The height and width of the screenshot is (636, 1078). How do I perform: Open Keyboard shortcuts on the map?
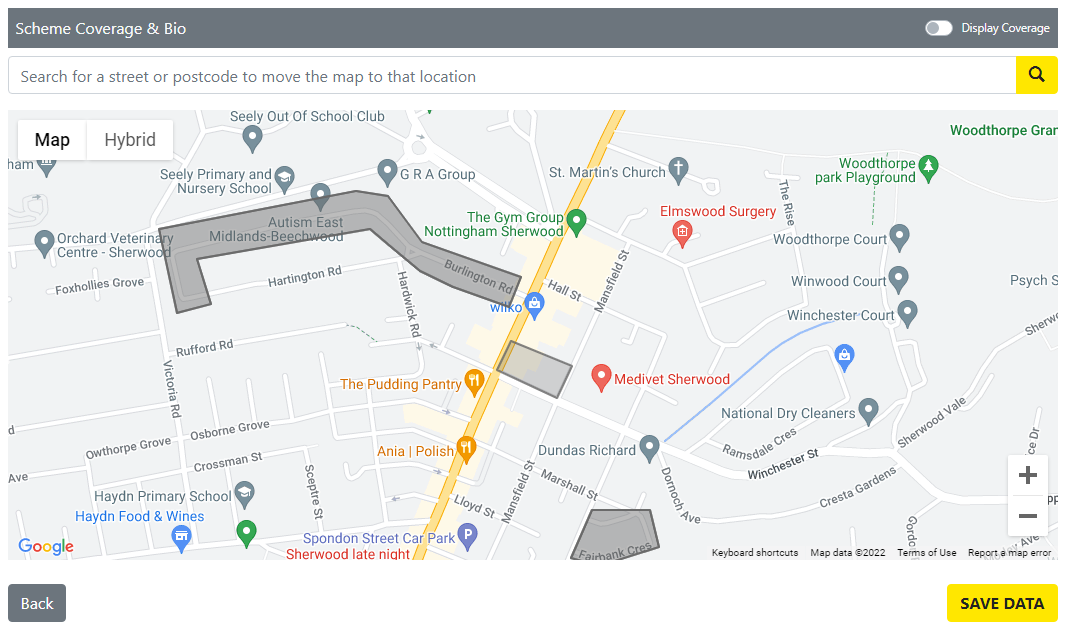[x=755, y=553]
